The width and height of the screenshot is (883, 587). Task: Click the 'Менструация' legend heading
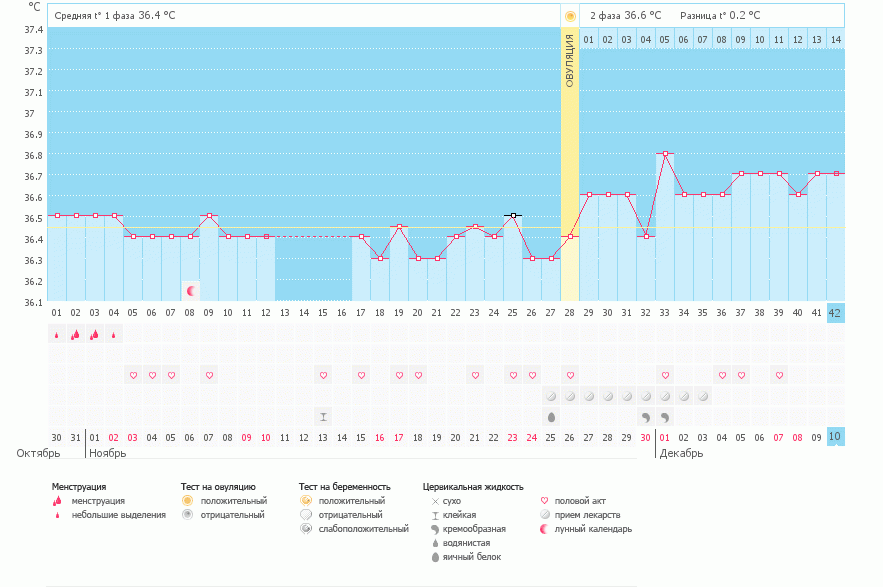pos(79,487)
